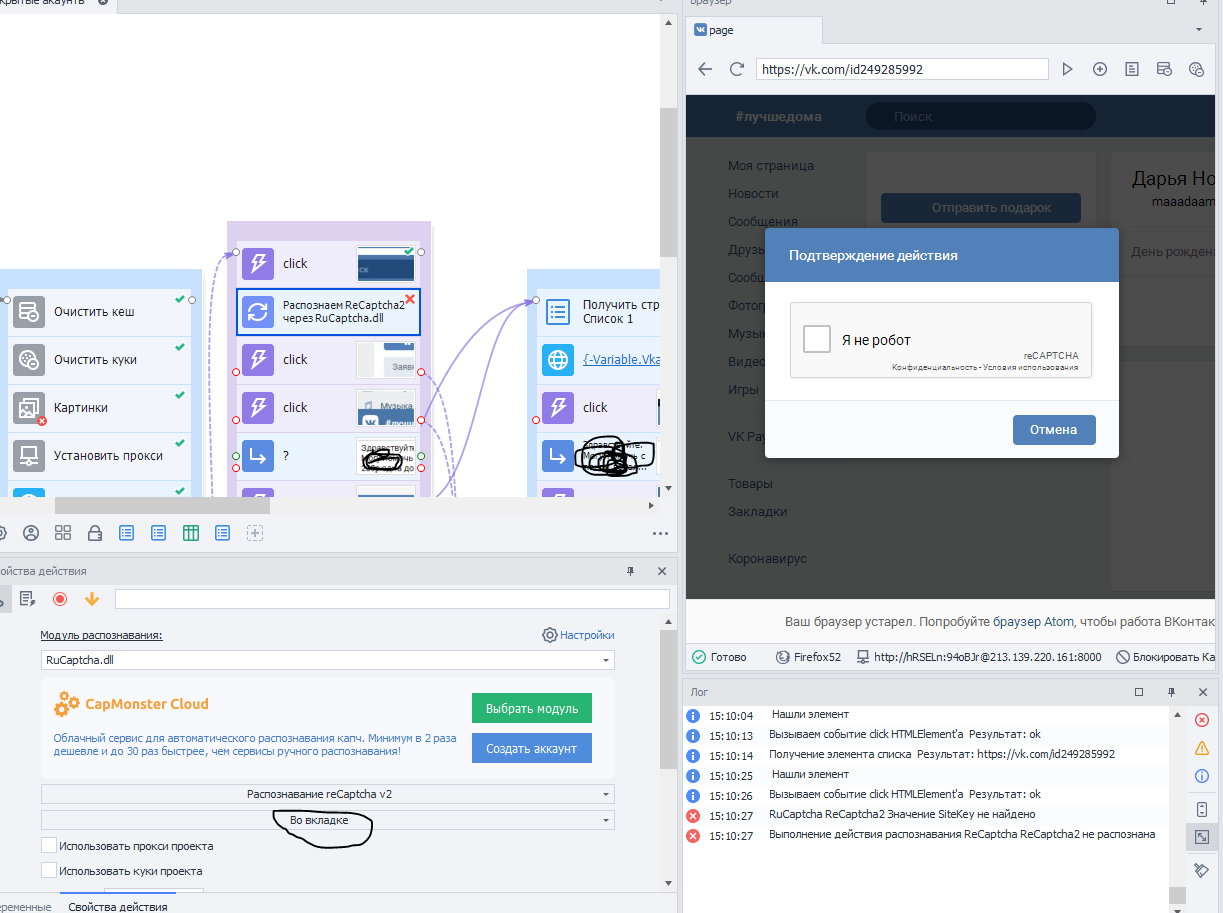Click the highlighted expand-arrow icon in log sidebar
This screenshot has width=1223, height=913.
pos(1202,837)
